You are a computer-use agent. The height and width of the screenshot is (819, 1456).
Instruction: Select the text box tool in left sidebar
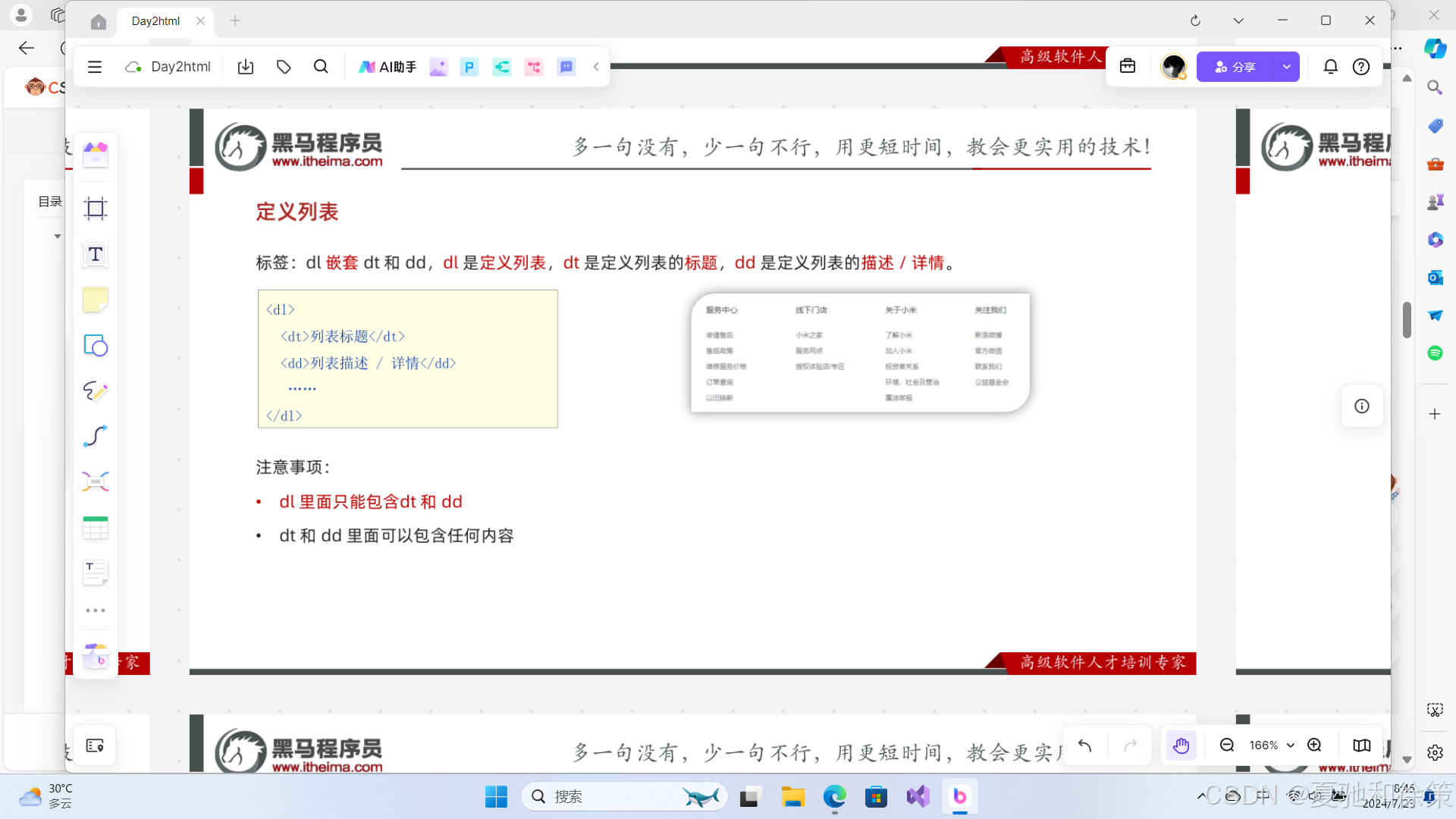95,255
